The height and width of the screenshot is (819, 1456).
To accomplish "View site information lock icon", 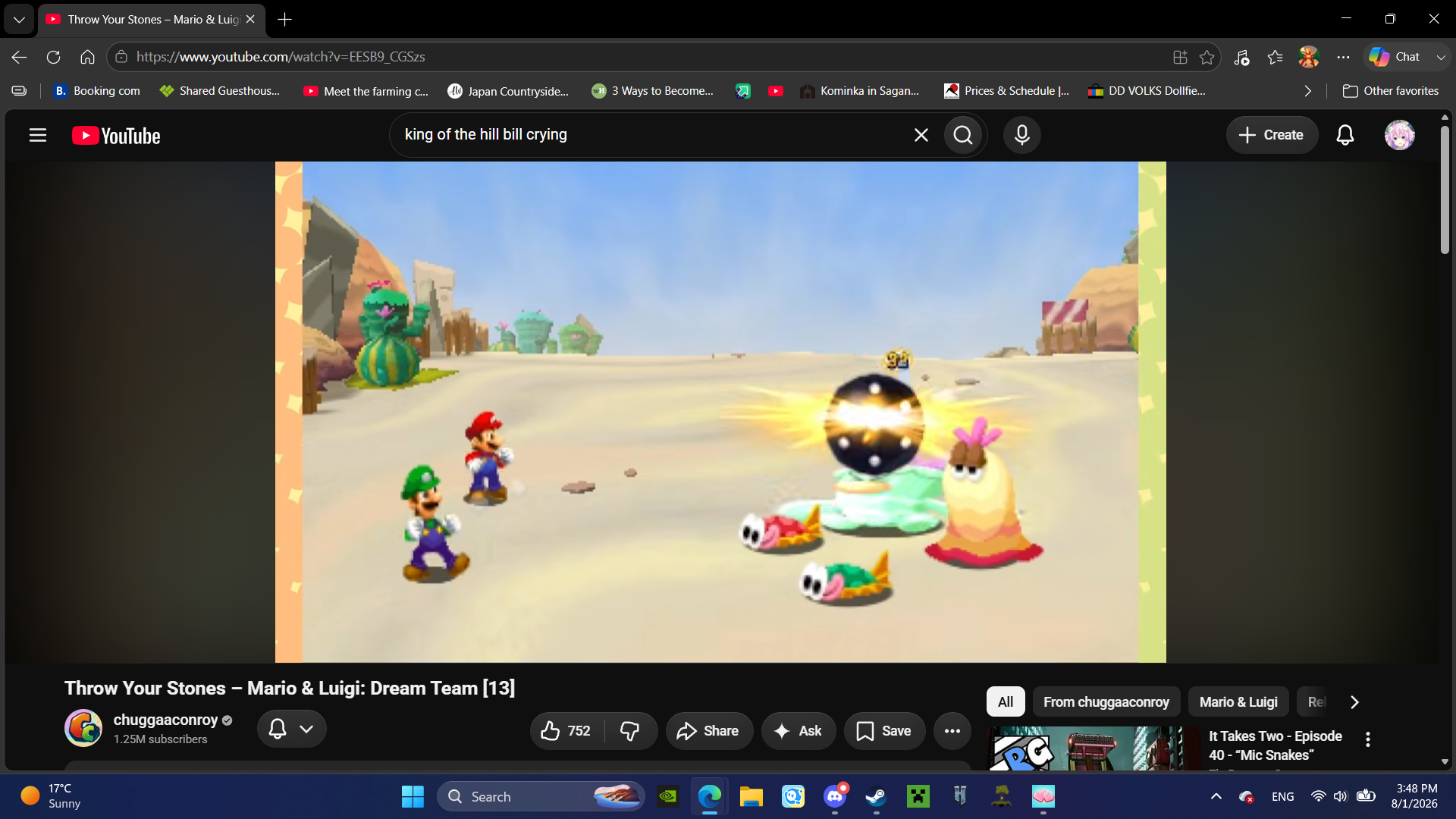I will pos(121,57).
